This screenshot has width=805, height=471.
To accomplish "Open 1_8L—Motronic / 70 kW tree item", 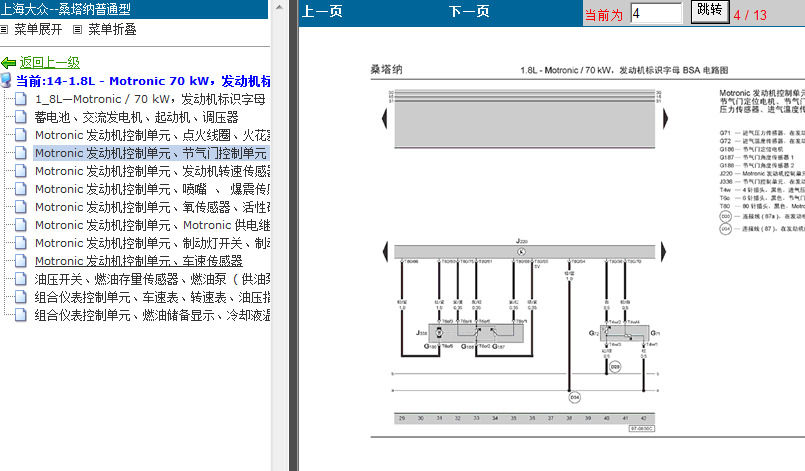I will tap(150, 99).
